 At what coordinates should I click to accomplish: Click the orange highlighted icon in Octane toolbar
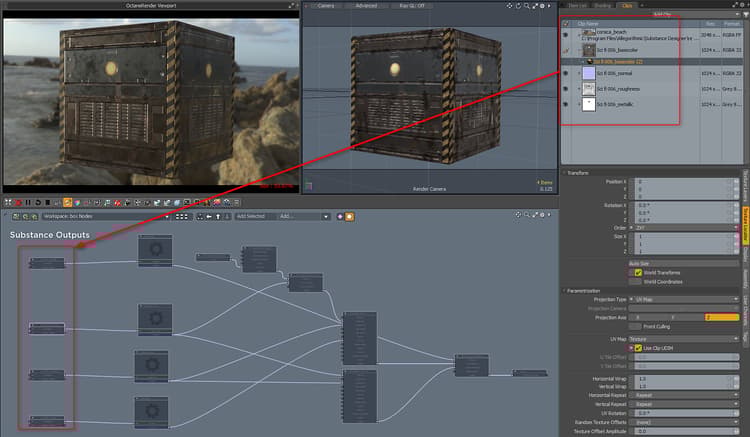(68, 202)
